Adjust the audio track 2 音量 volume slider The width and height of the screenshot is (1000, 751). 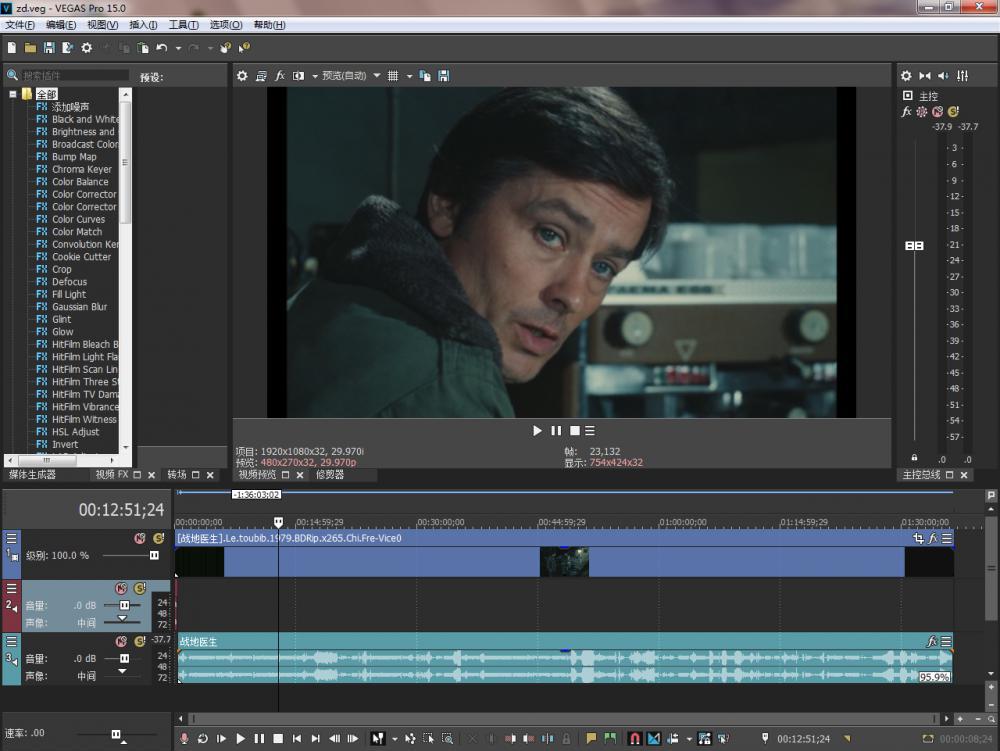point(124,605)
